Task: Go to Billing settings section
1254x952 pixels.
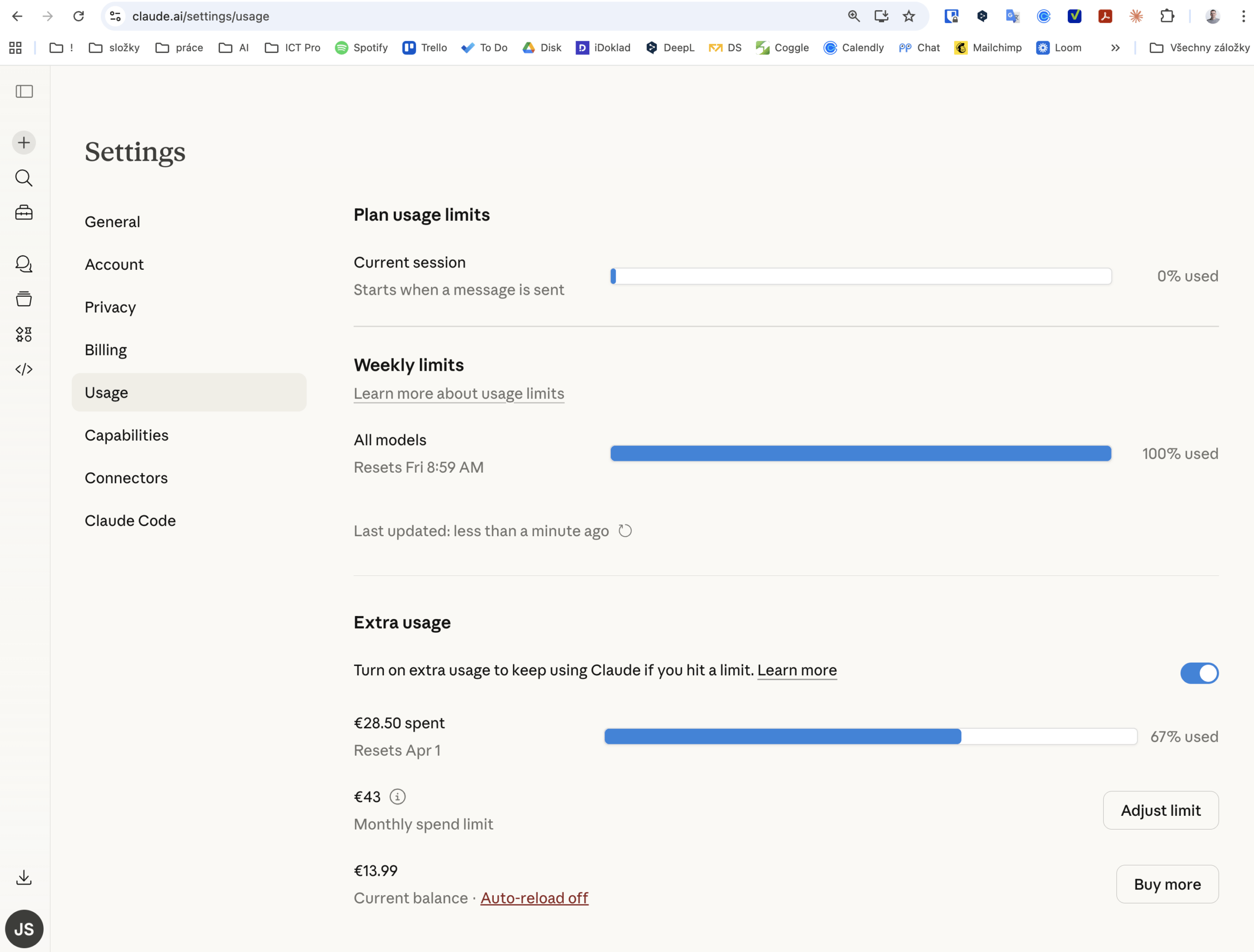Action: pyautogui.click(x=106, y=350)
